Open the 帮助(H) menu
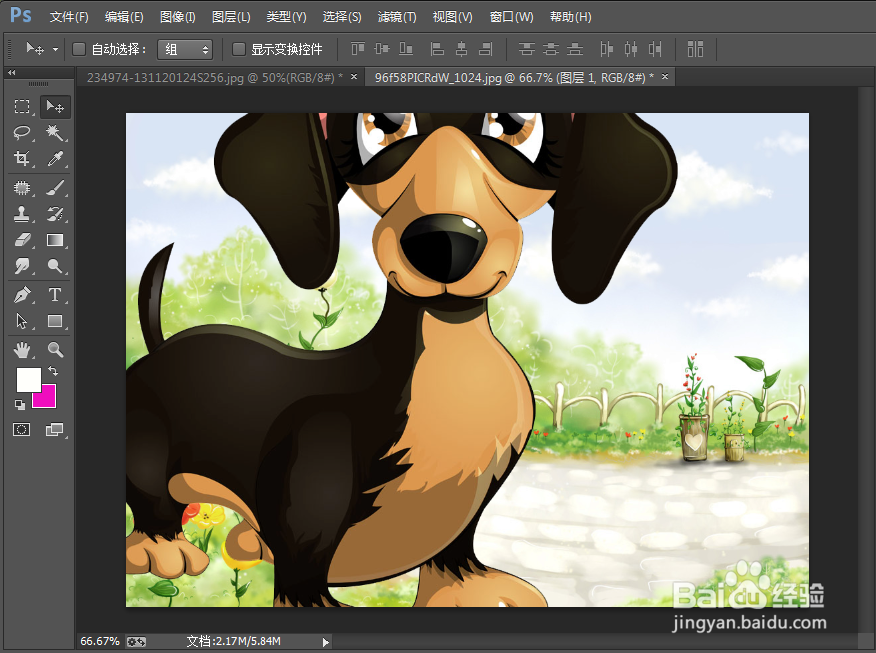Image resolution: width=876 pixels, height=653 pixels. (x=570, y=17)
